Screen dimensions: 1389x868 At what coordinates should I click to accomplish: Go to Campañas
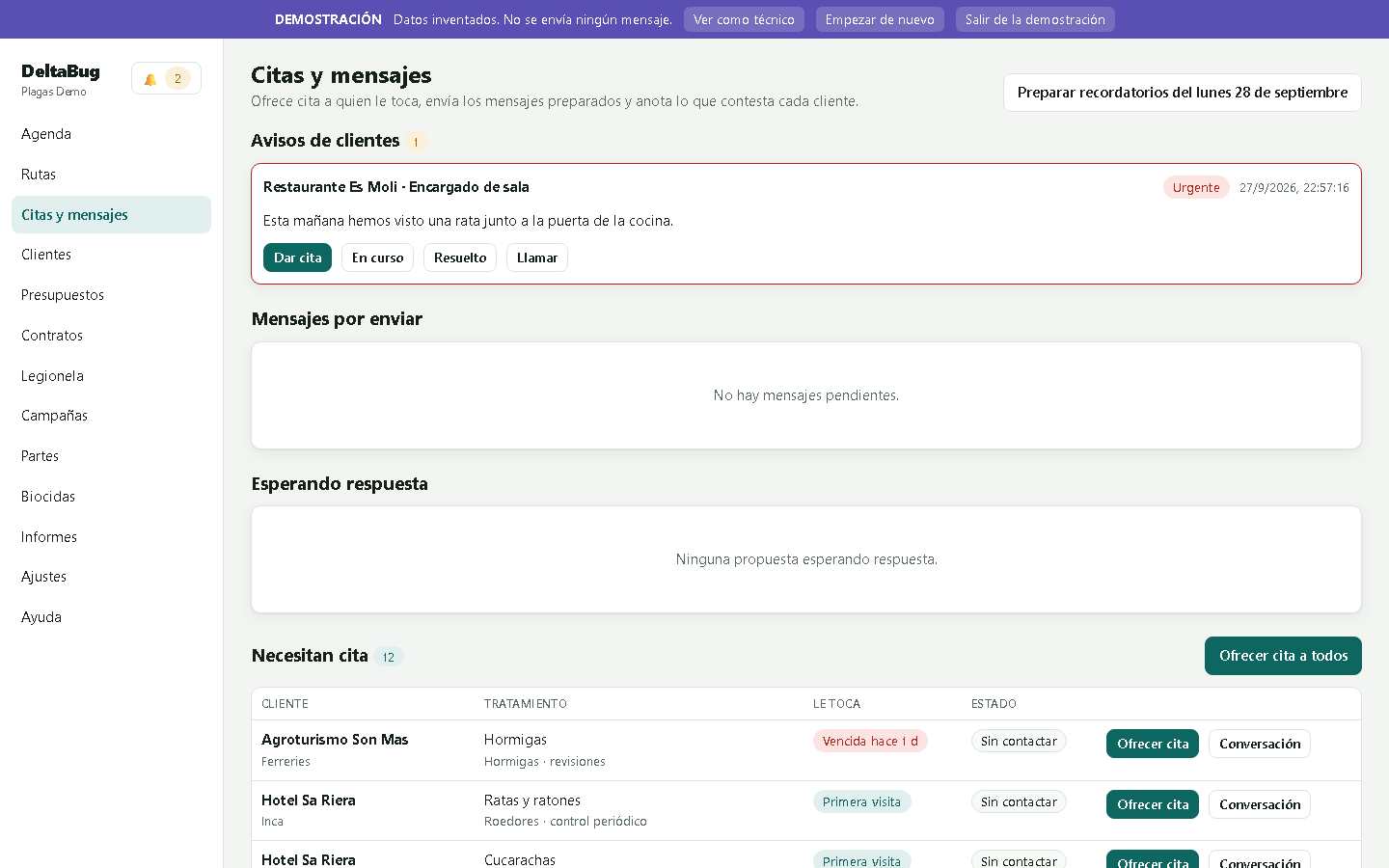(x=111, y=416)
